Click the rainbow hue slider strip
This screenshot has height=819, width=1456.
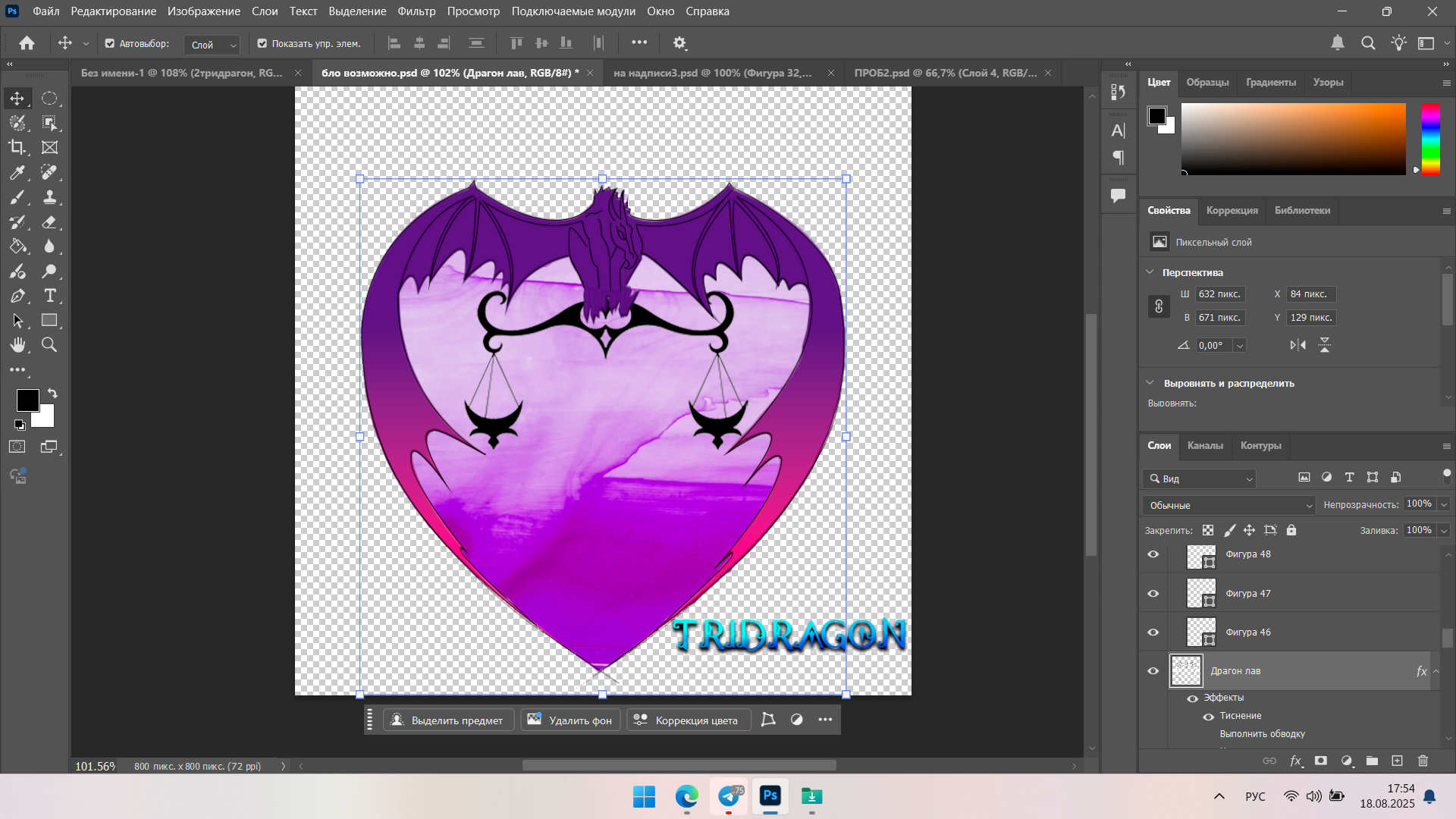pyautogui.click(x=1430, y=139)
